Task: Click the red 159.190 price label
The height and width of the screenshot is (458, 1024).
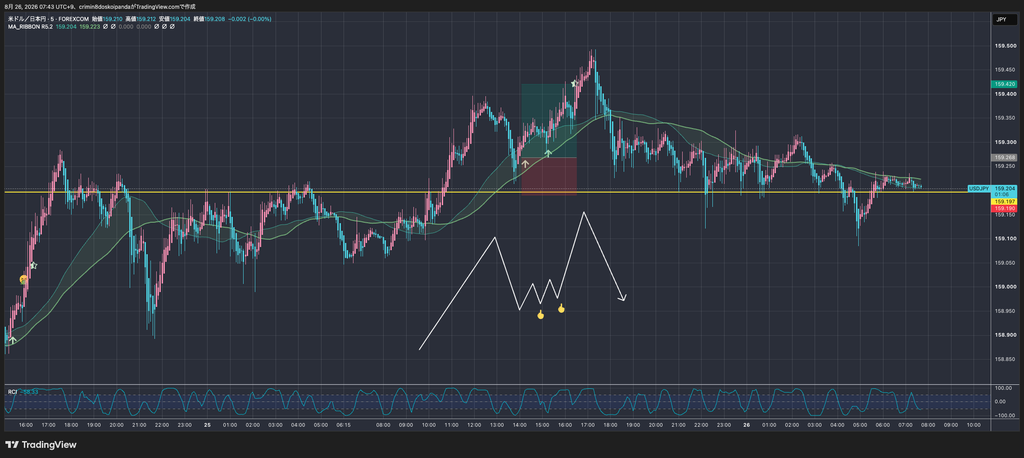Action: point(1004,208)
